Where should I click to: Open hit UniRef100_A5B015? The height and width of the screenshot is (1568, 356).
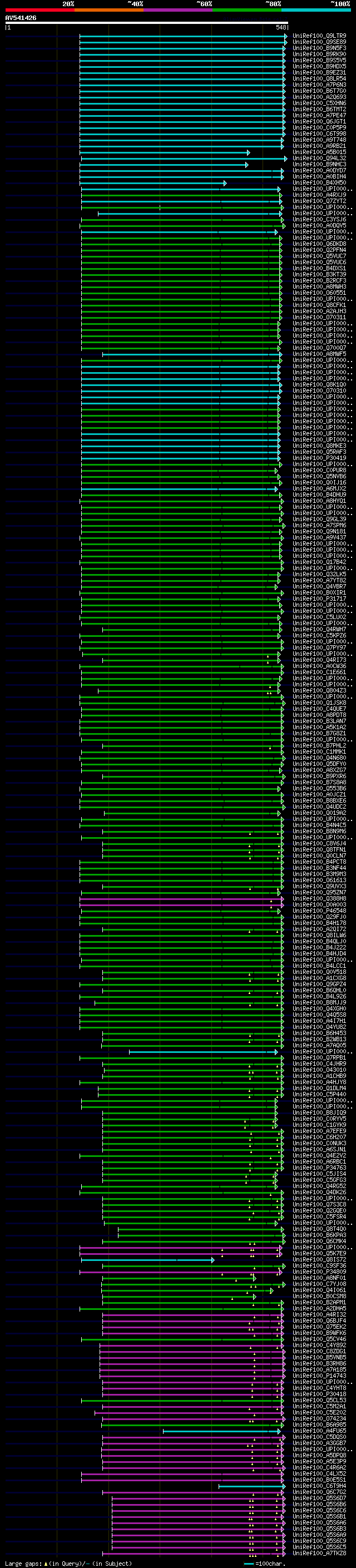tap(319, 152)
